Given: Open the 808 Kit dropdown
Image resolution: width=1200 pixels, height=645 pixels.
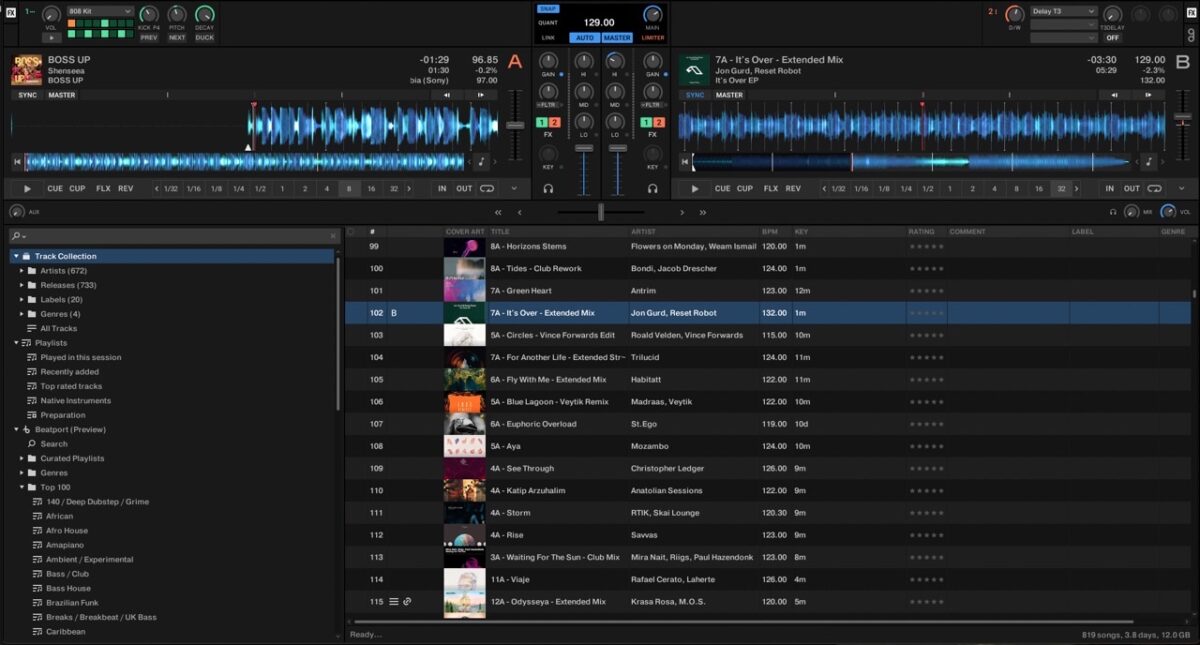Looking at the screenshot, I should tap(100, 11).
